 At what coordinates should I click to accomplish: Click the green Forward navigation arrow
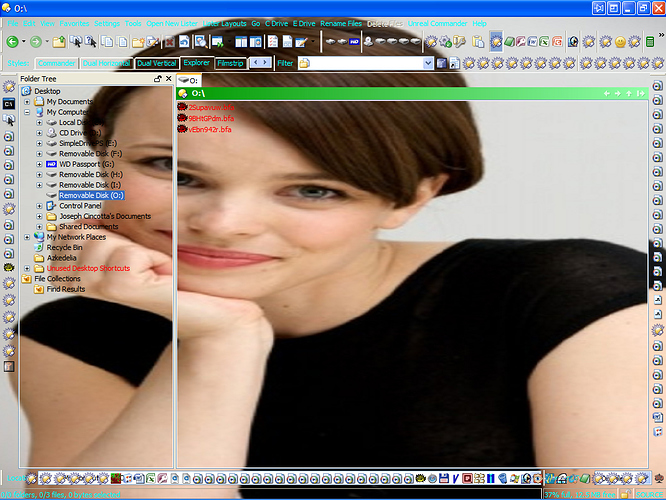35,42
